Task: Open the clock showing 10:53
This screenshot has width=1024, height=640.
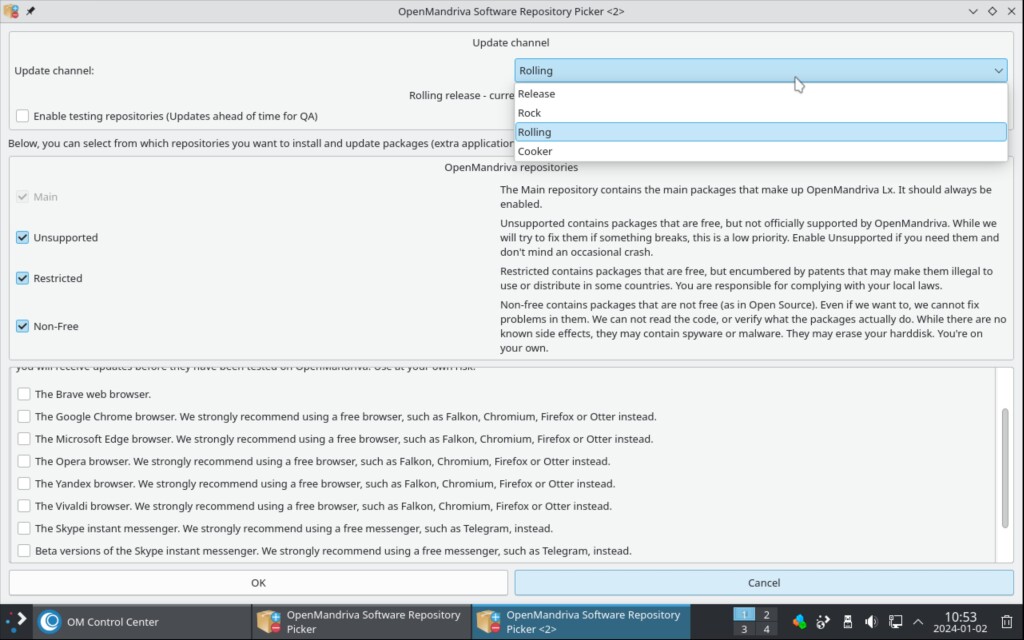Action: pos(960,622)
